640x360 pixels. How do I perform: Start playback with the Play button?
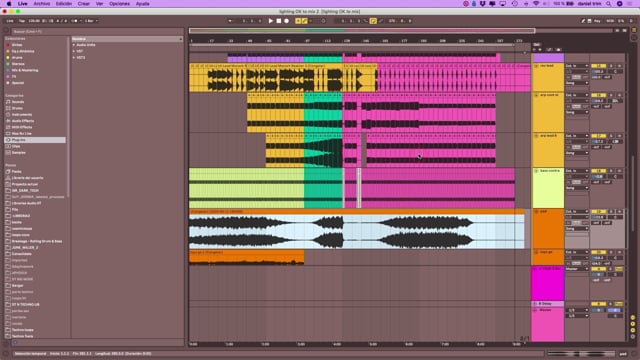point(271,21)
